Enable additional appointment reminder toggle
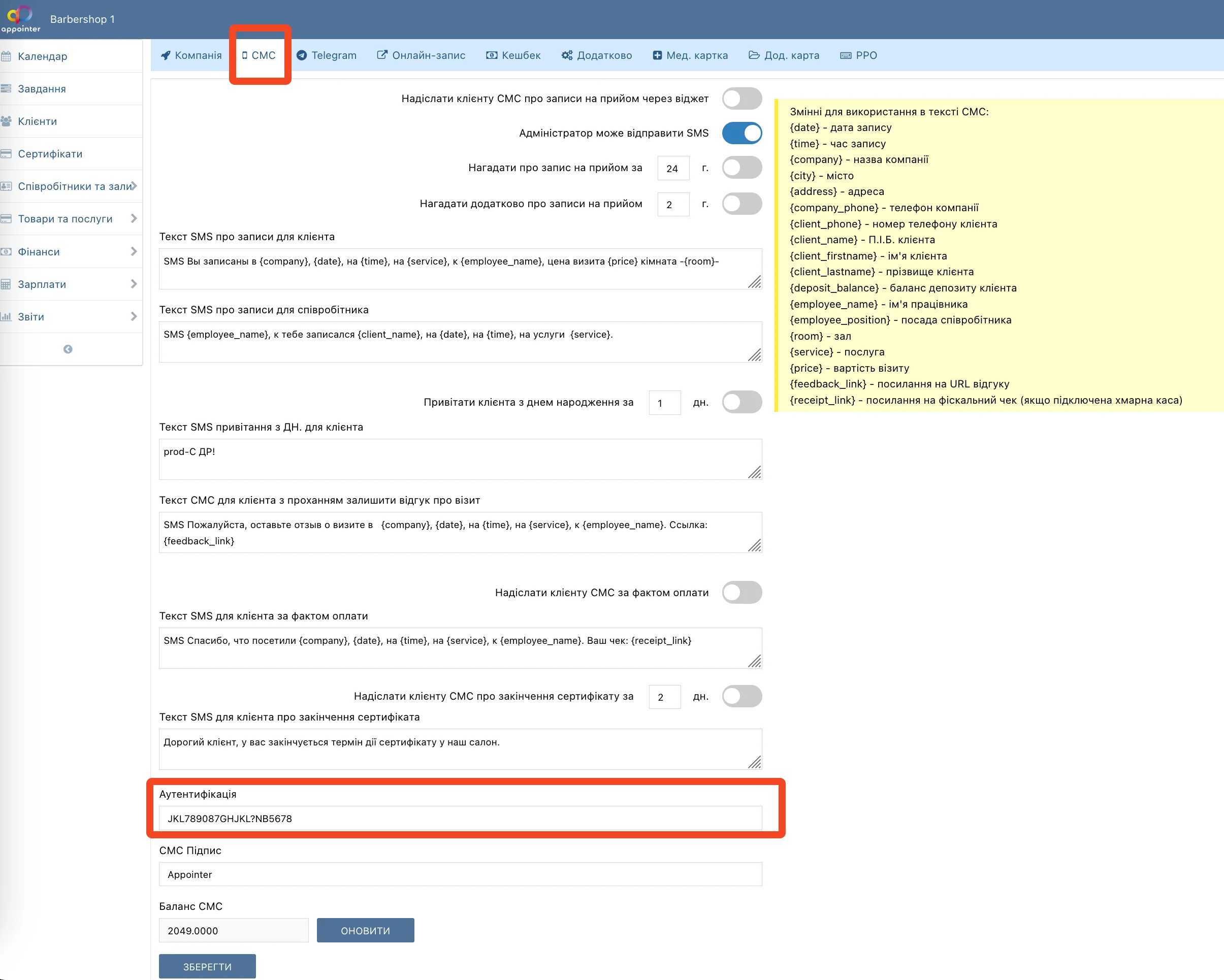Image resolution: width=1224 pixels, height=980 pixels. (x=742, y=204)
